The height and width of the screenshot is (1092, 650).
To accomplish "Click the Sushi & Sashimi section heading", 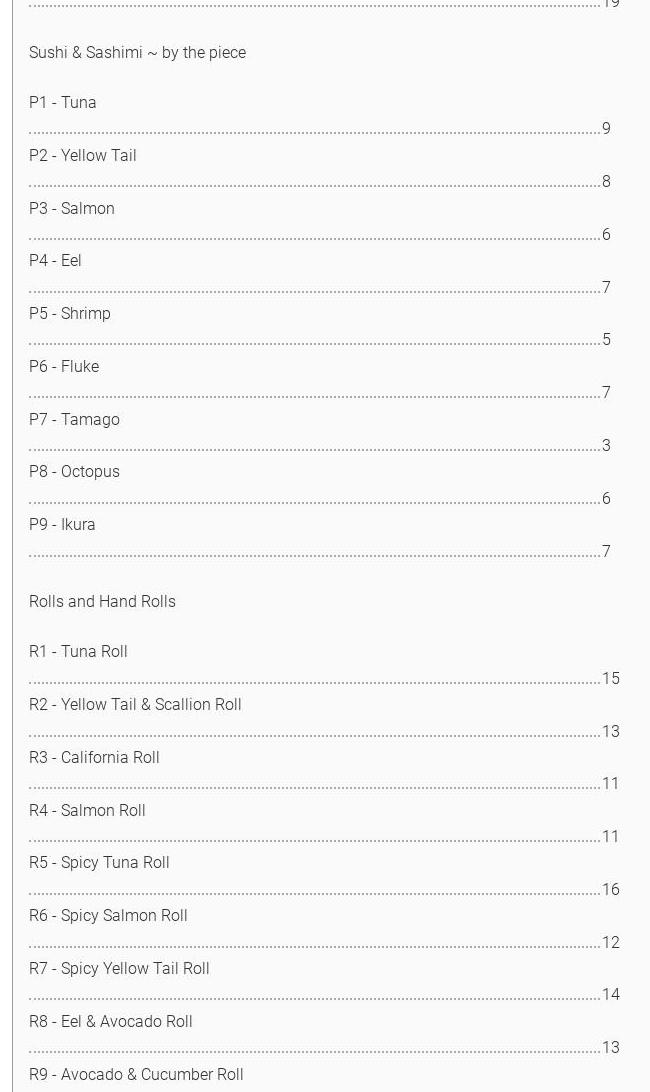I will point(137,53).
